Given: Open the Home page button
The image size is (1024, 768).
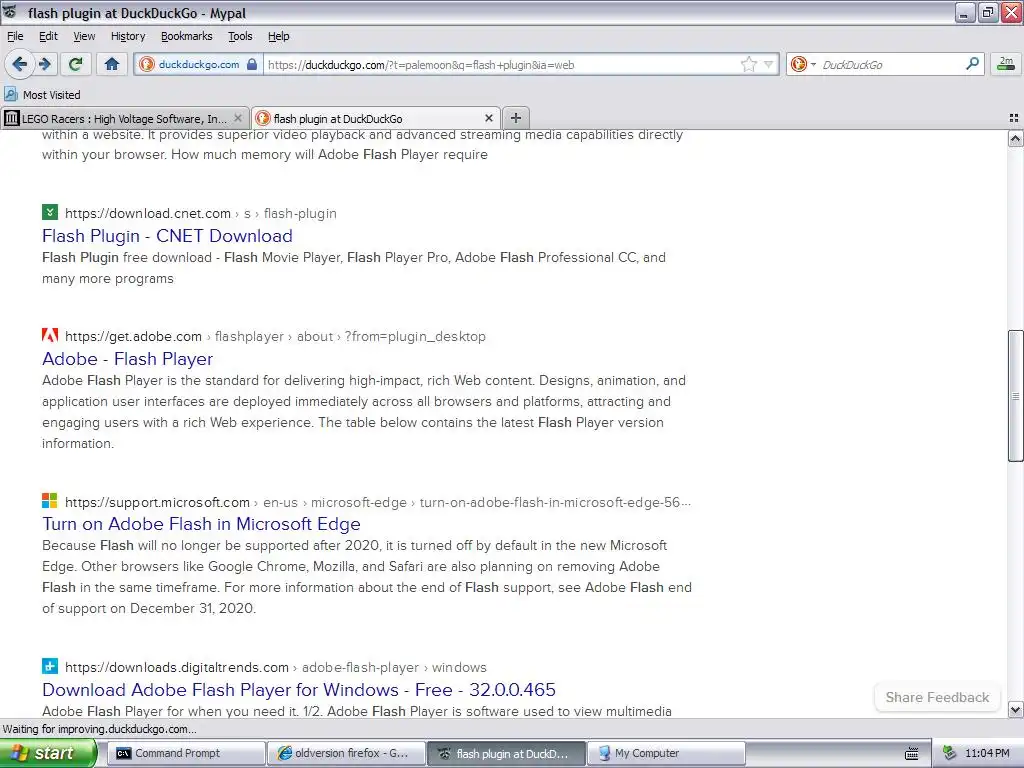Looking at the screenshot, I should point(112,64).
